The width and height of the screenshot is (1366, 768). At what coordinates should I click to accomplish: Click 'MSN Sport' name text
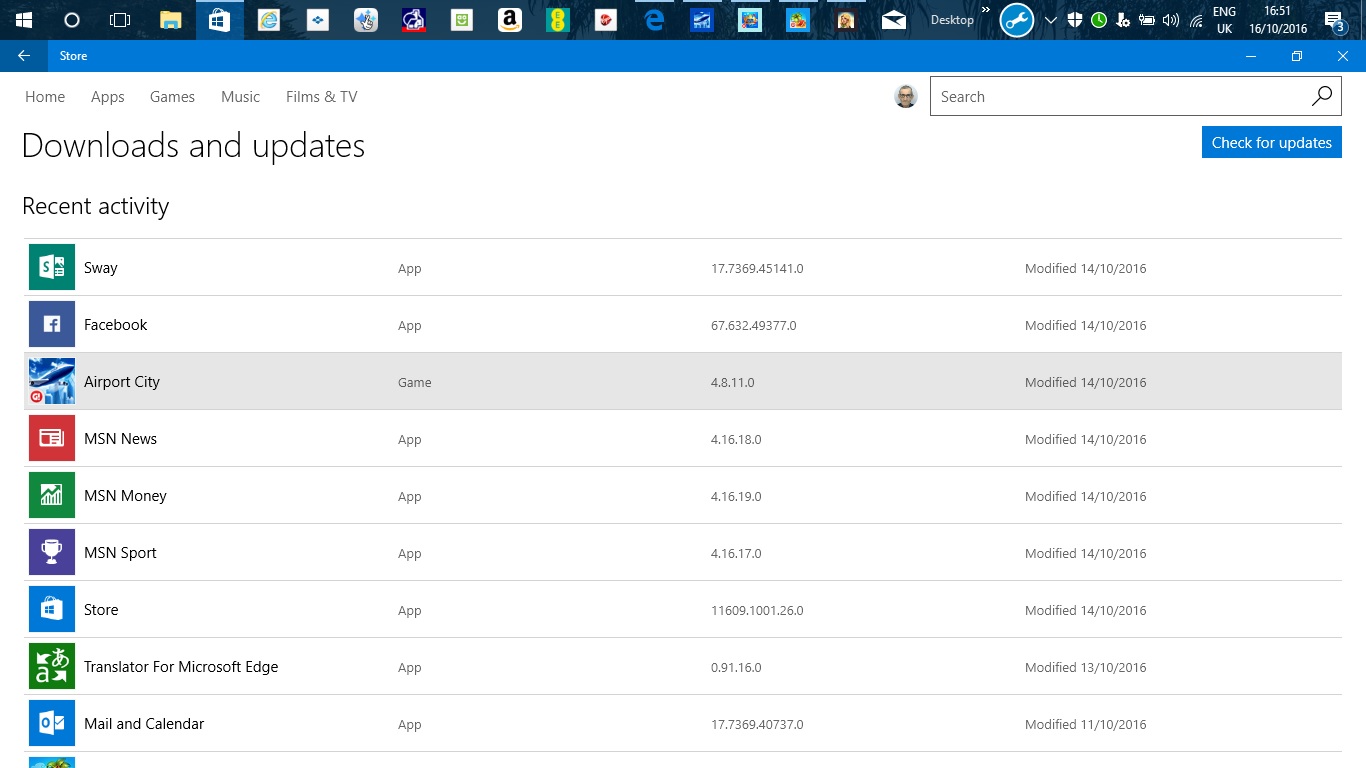click(x=121, y=553)
